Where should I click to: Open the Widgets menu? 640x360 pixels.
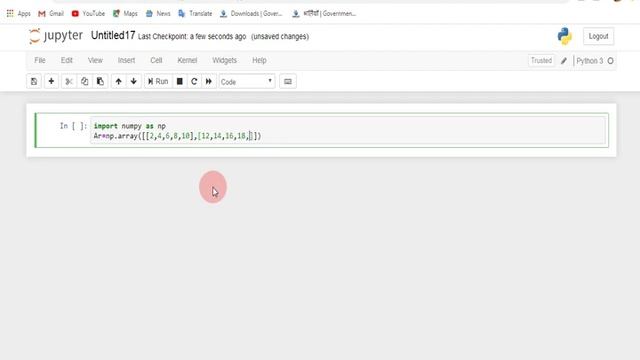(x=224, y=60)
